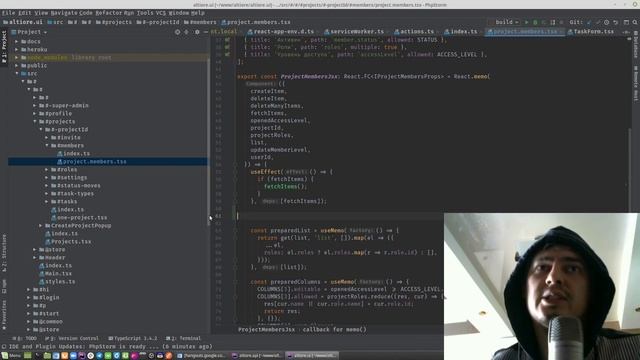Locate current file in Project panel

(x=177, y=32)
